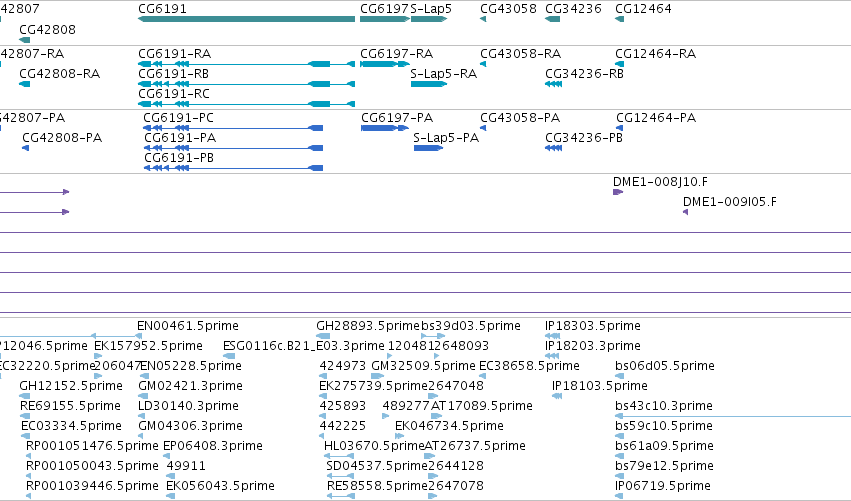Click EST GM32509.5prime

click(x=423, y=366)
